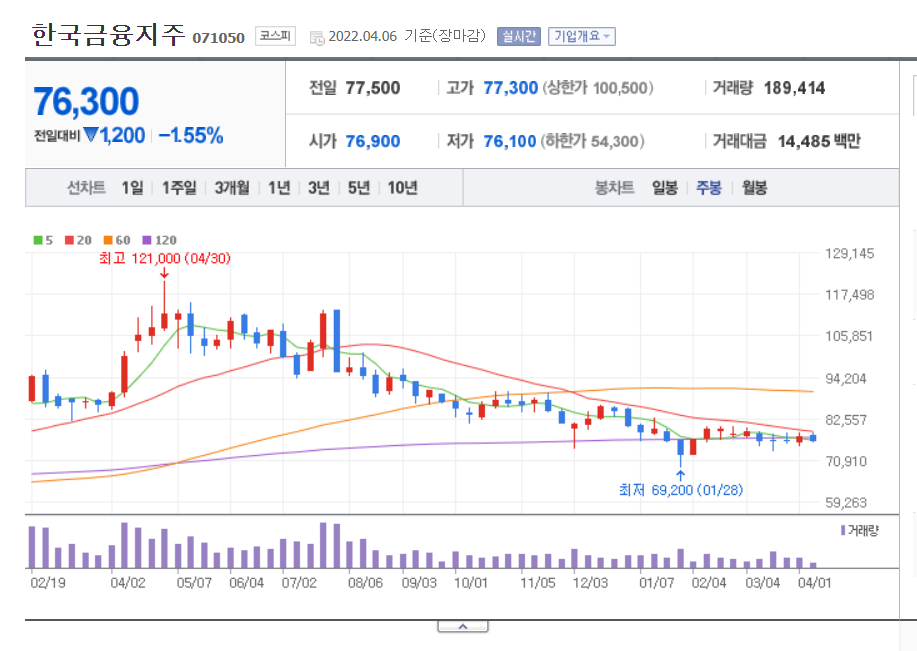
Task: Switch to the 3개월 line chart
Action: coord(232,188)
